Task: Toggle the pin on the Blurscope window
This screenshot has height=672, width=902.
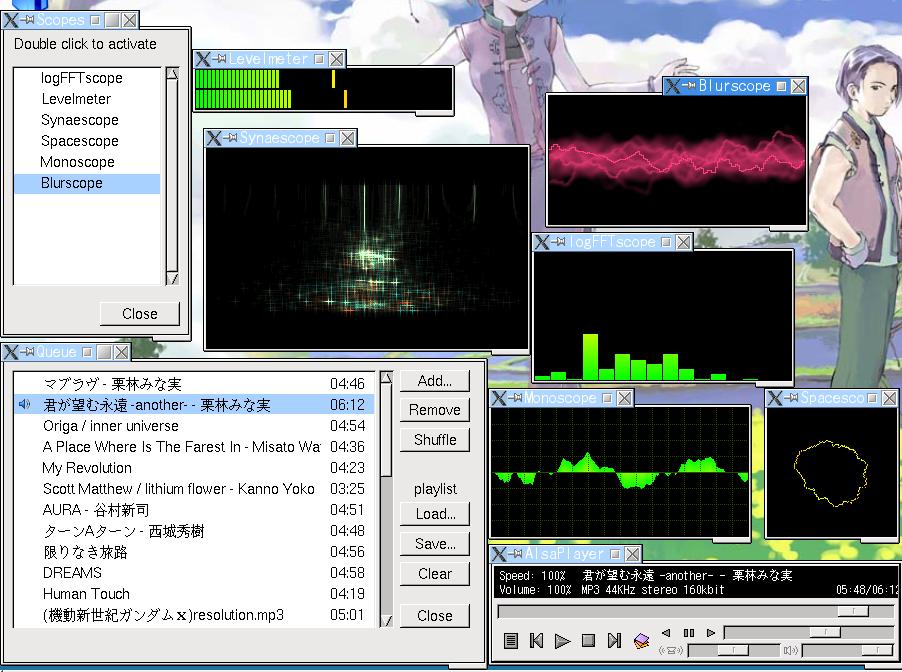Action: pyautogui.click(x=689, y=86)
